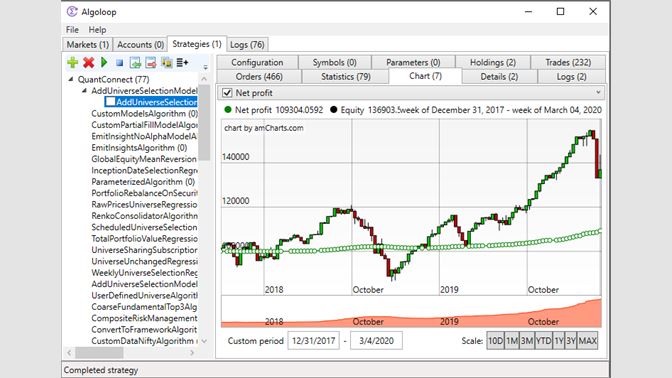Image resolution: width=672 pixels, height=378 pixels.
Task: Open the Symbols (0) tab
Action: [335, 63]
